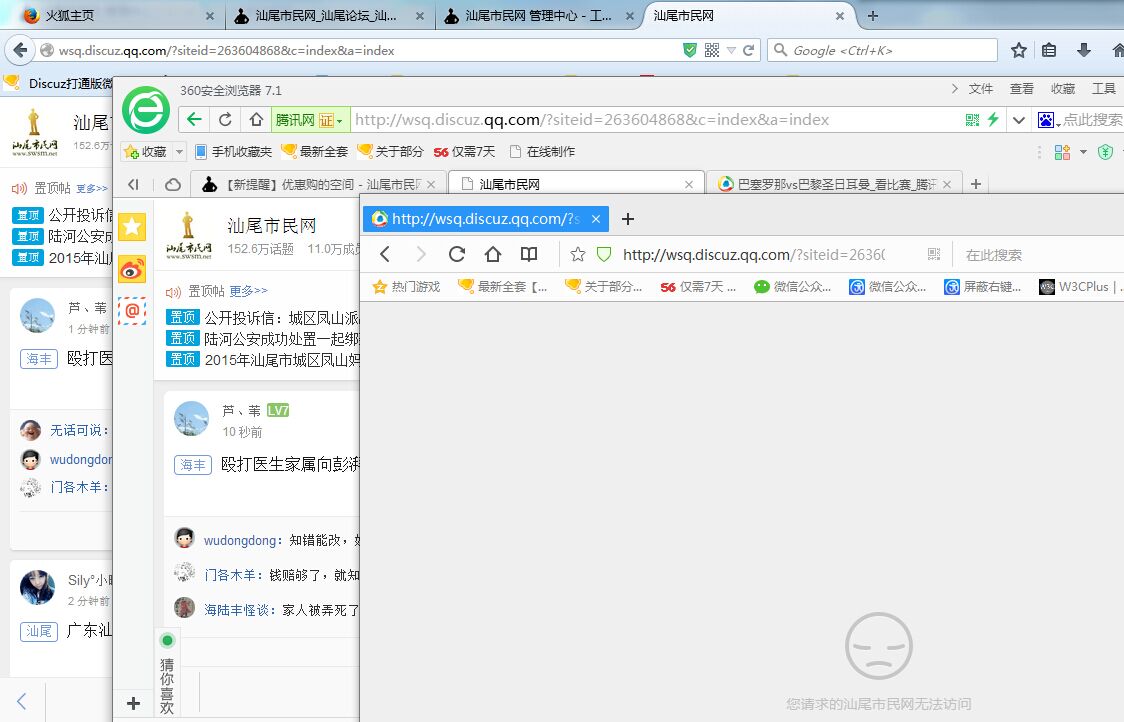1124x722 pixels.
Task: Open 工具 menu in 360 browser
Action: pos(1103,89)
